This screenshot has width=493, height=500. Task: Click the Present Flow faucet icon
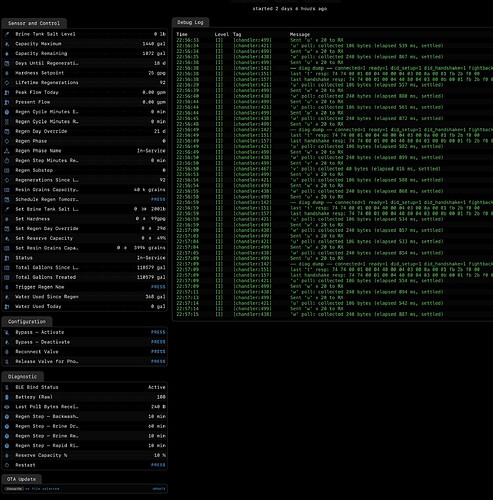coord(7,102)
